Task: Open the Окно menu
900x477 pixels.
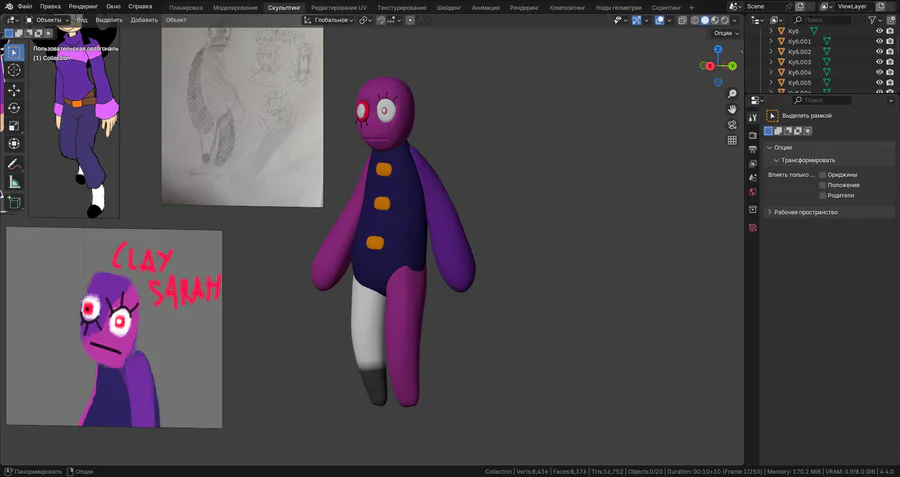Action: coord(113,7)
